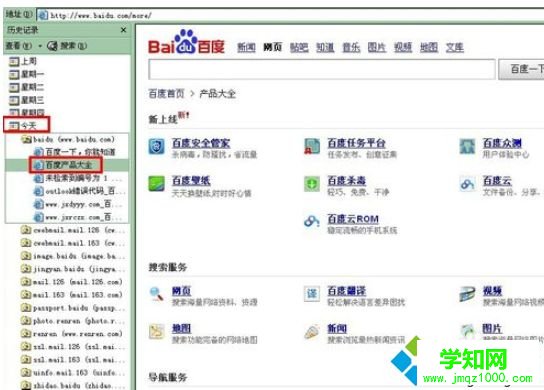
Task: Close the history sidebar panel
Action: (123, 30)
